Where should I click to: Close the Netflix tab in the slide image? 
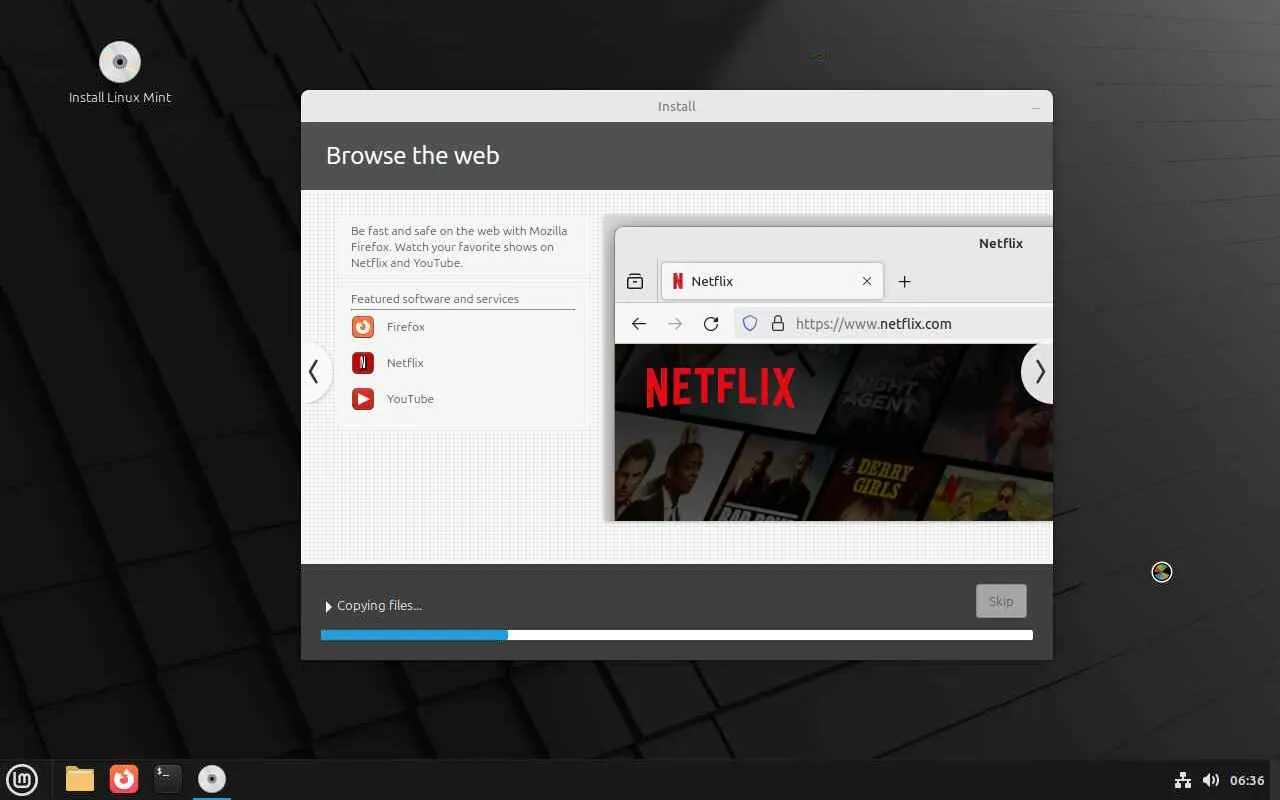click(x=867, y=282)
